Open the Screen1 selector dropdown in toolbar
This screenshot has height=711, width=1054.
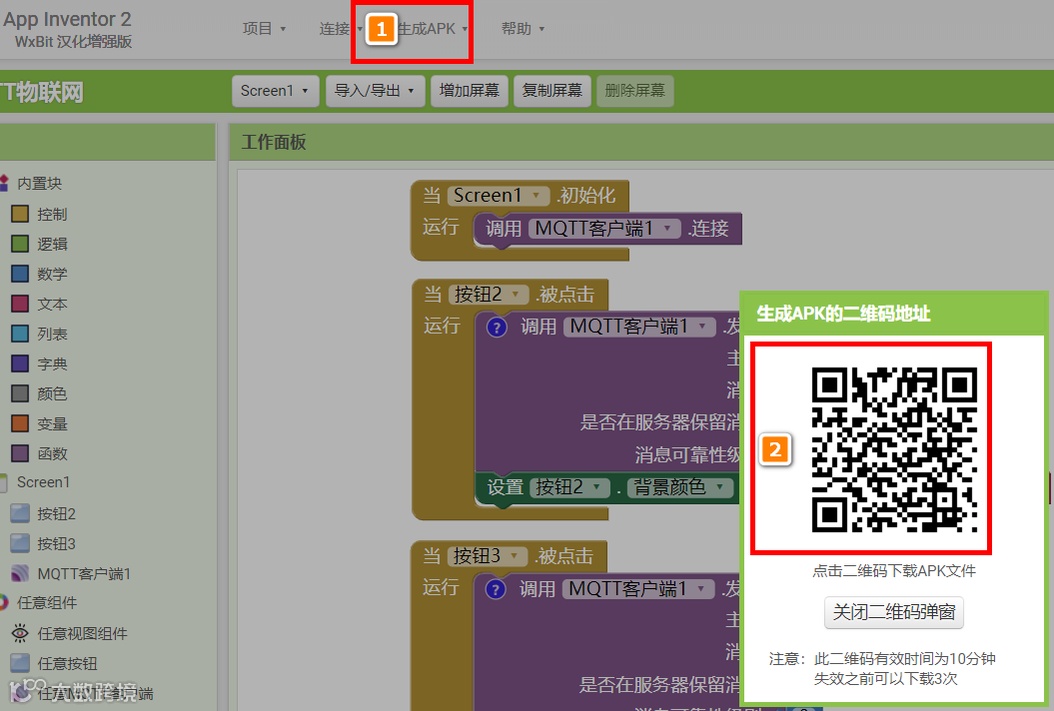[x=274, y=91]
